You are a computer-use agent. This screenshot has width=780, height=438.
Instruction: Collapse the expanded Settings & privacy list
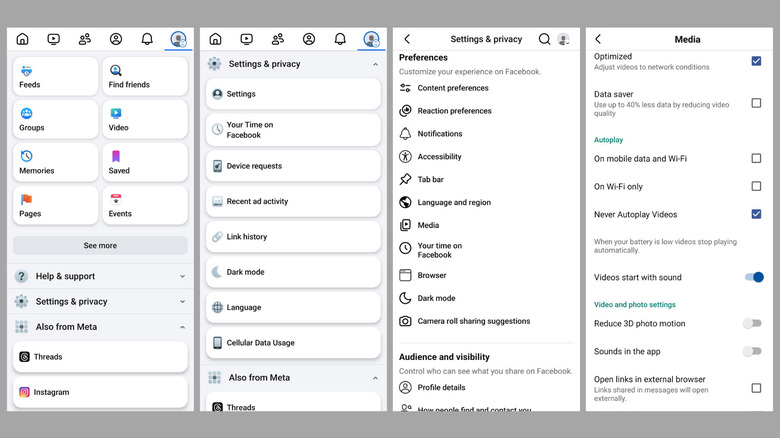coord(375,64)
